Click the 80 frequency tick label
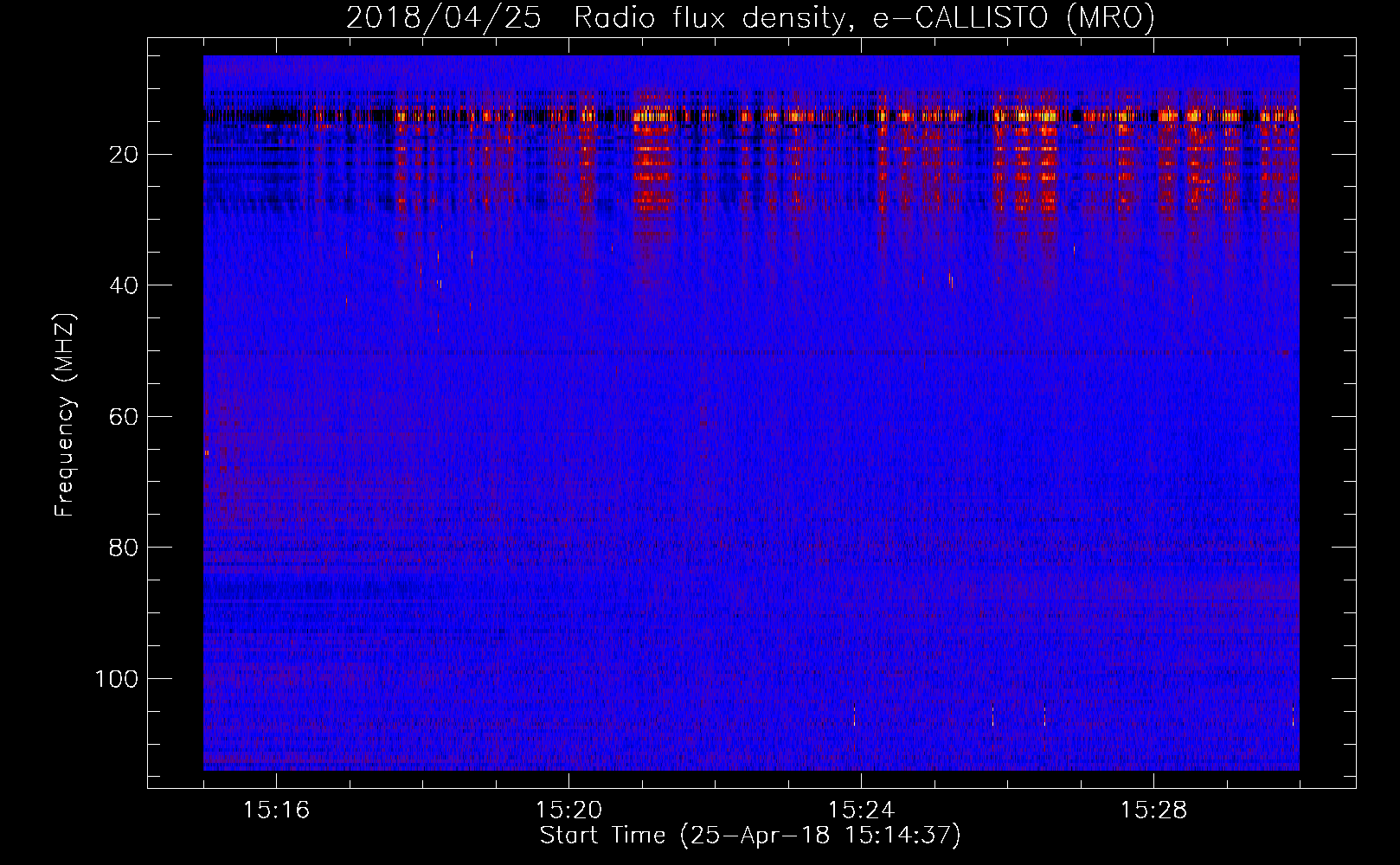This screenshot has height=865, width=1400. coord(125,548)
